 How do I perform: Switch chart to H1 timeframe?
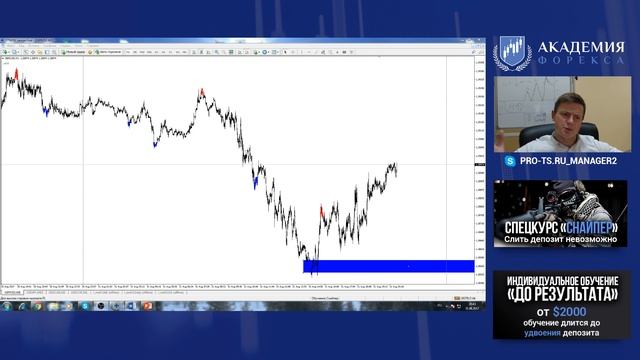point(156,52)
